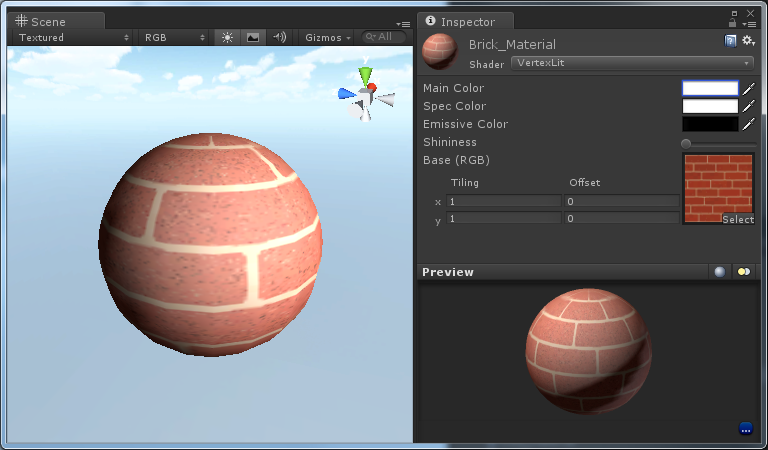Click the Preview panel header
This screenshot has width=768, height=450.
tap(562, 272)
